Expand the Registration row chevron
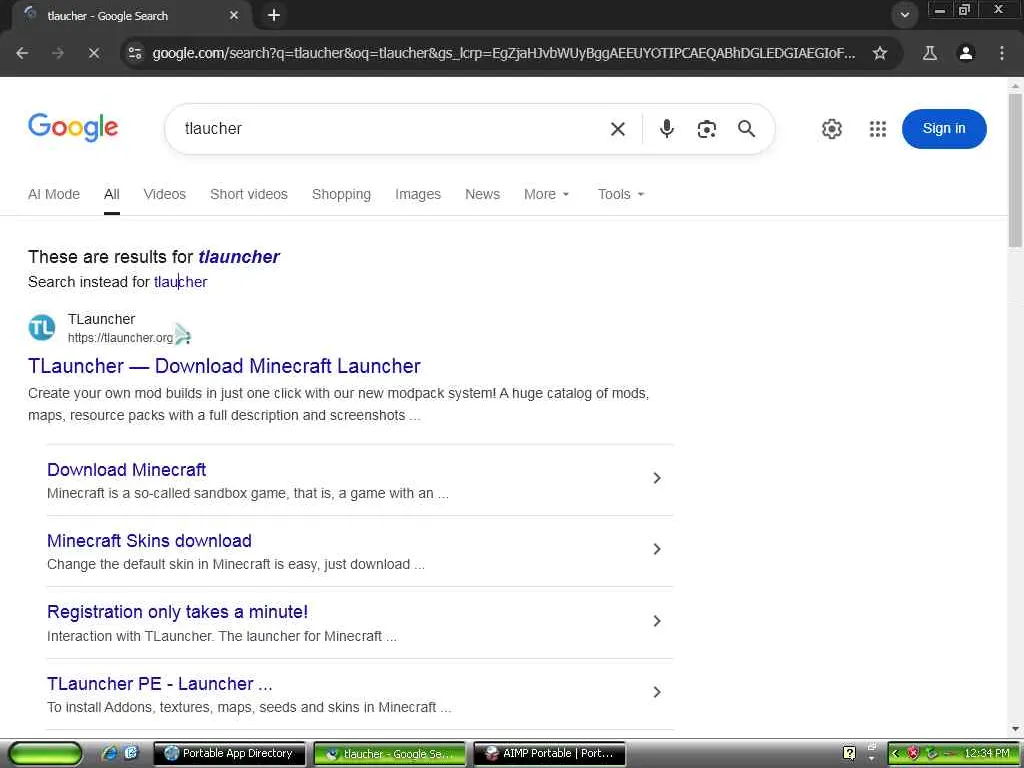 pos(657,621)
